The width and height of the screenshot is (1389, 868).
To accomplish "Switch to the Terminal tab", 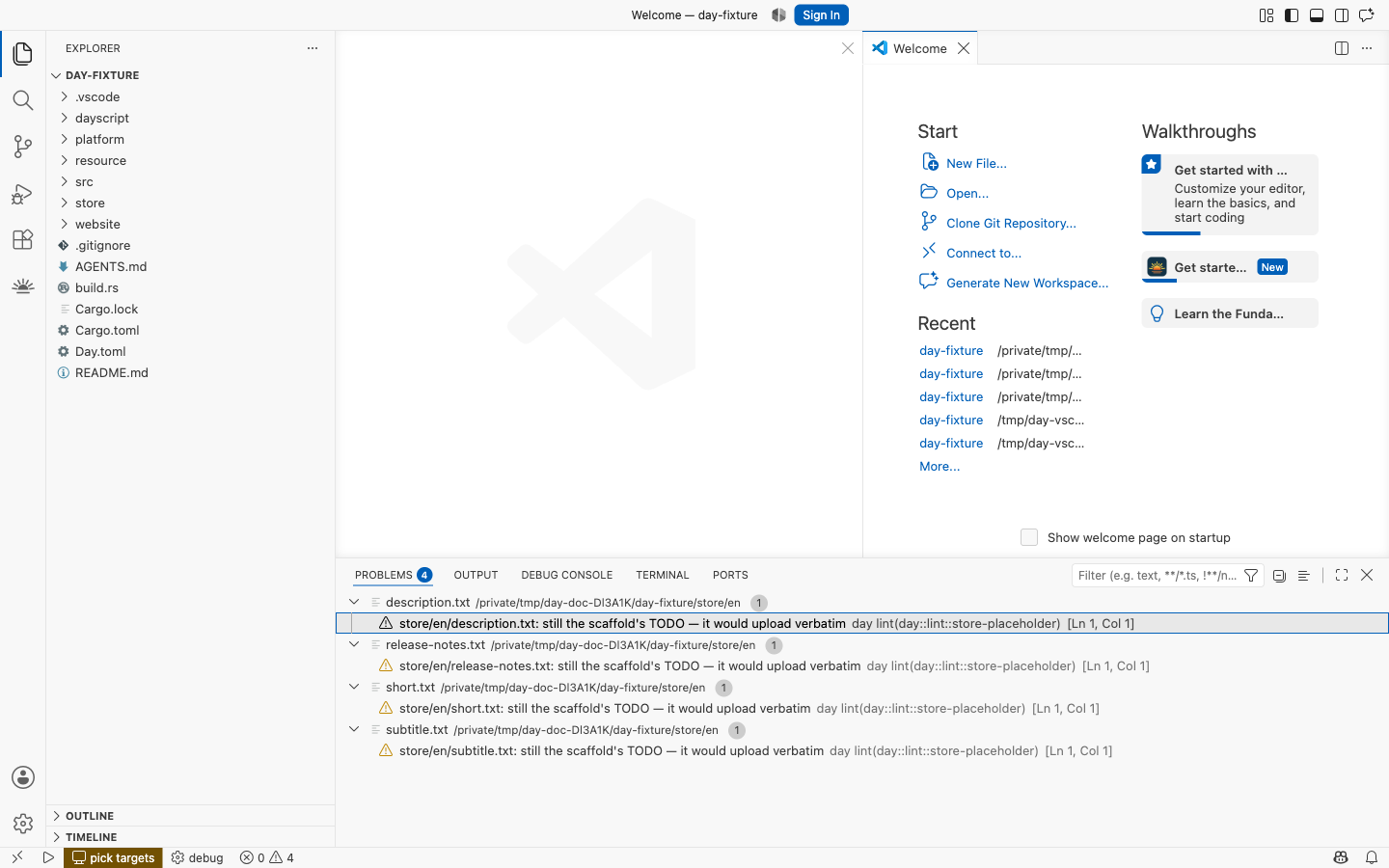I will point(663,575).
